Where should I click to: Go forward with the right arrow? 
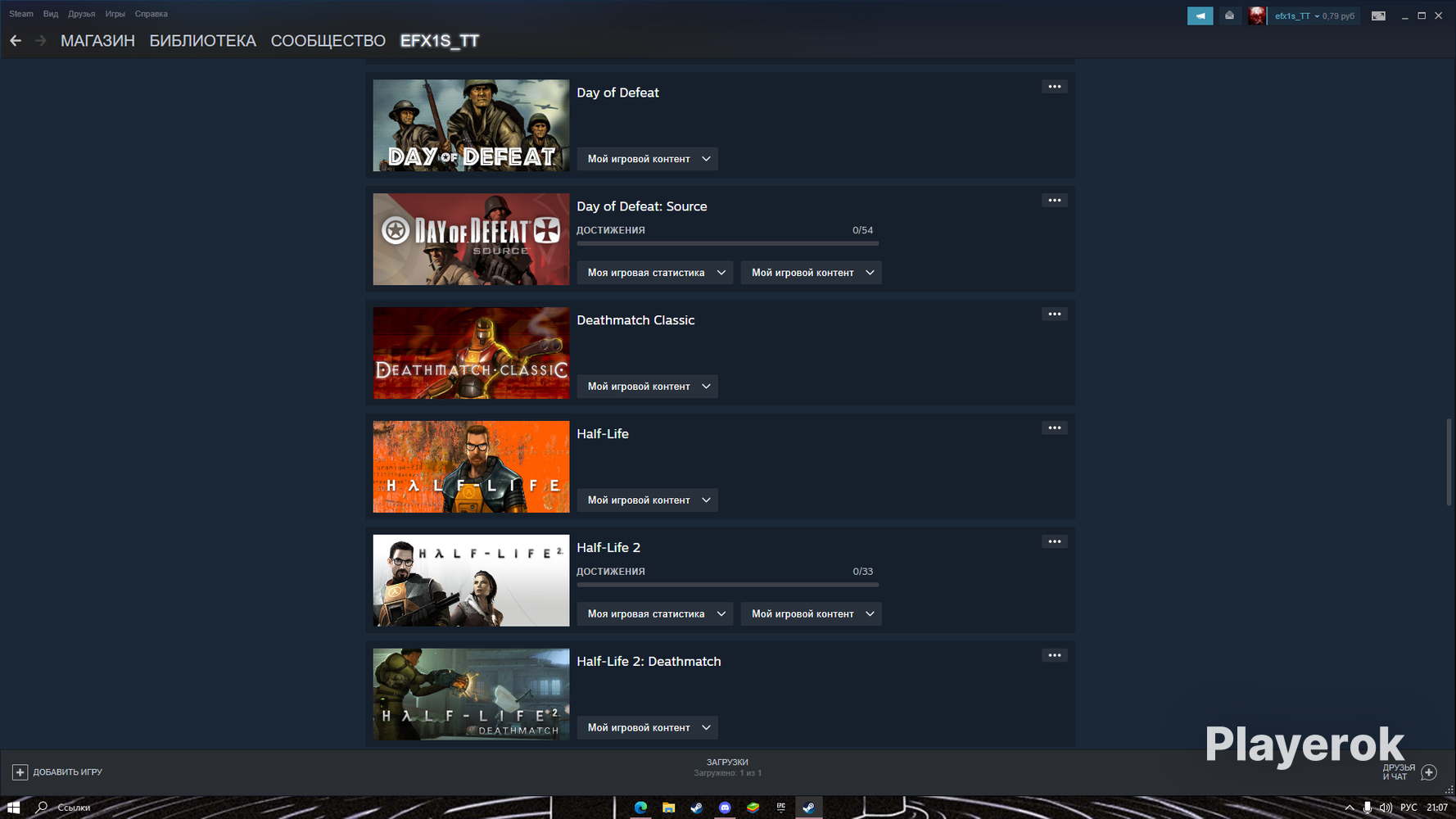(40, 40)
